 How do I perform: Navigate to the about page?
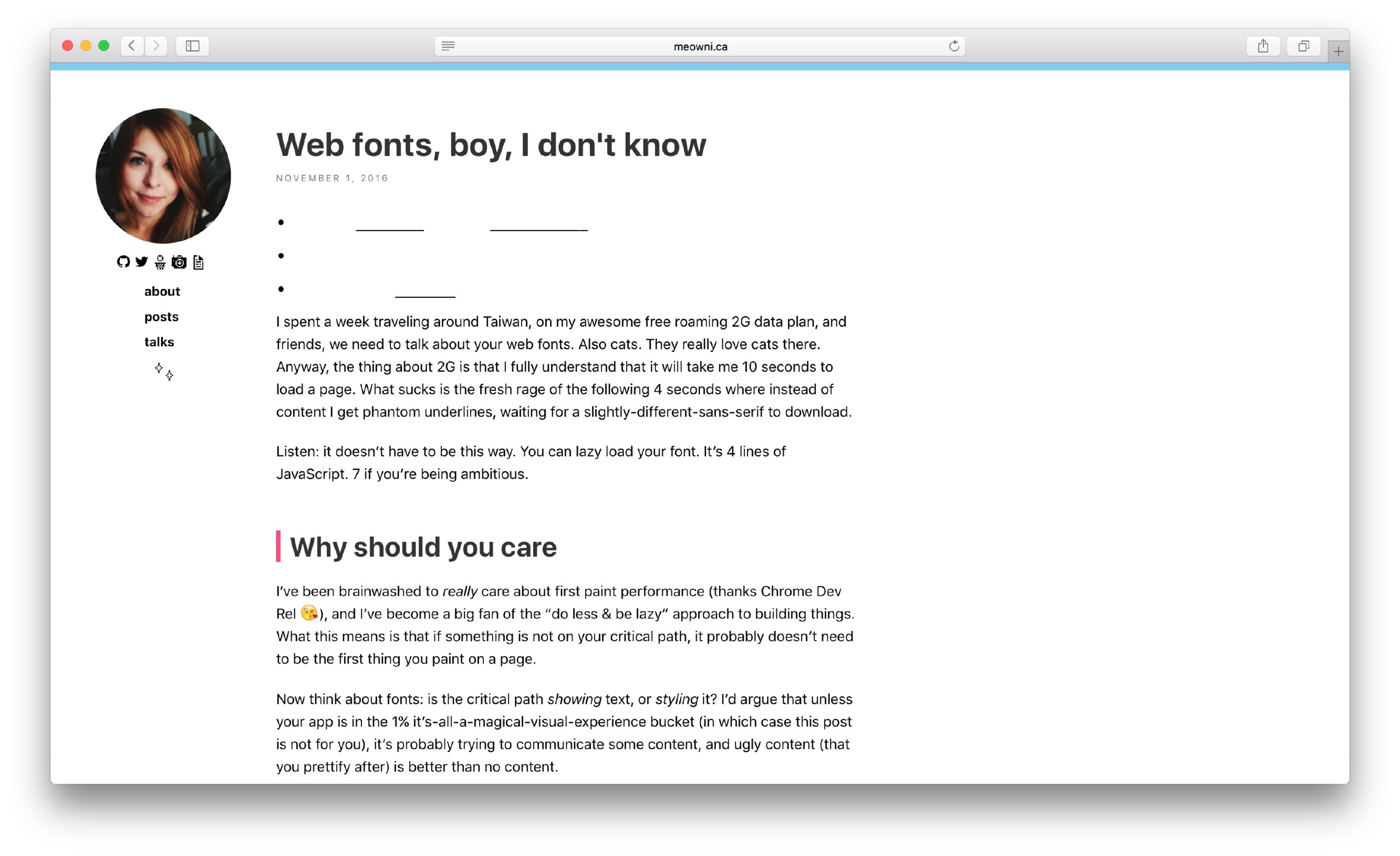coord(162,291)
